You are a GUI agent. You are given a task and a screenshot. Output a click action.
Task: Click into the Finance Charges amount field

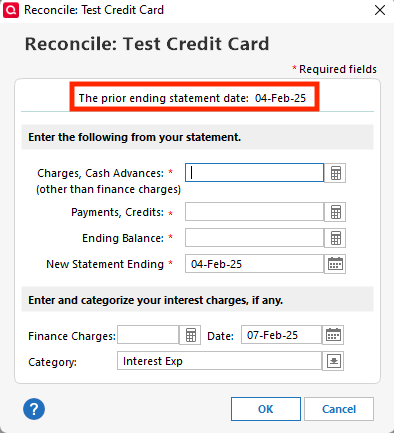tap(148, 335)
